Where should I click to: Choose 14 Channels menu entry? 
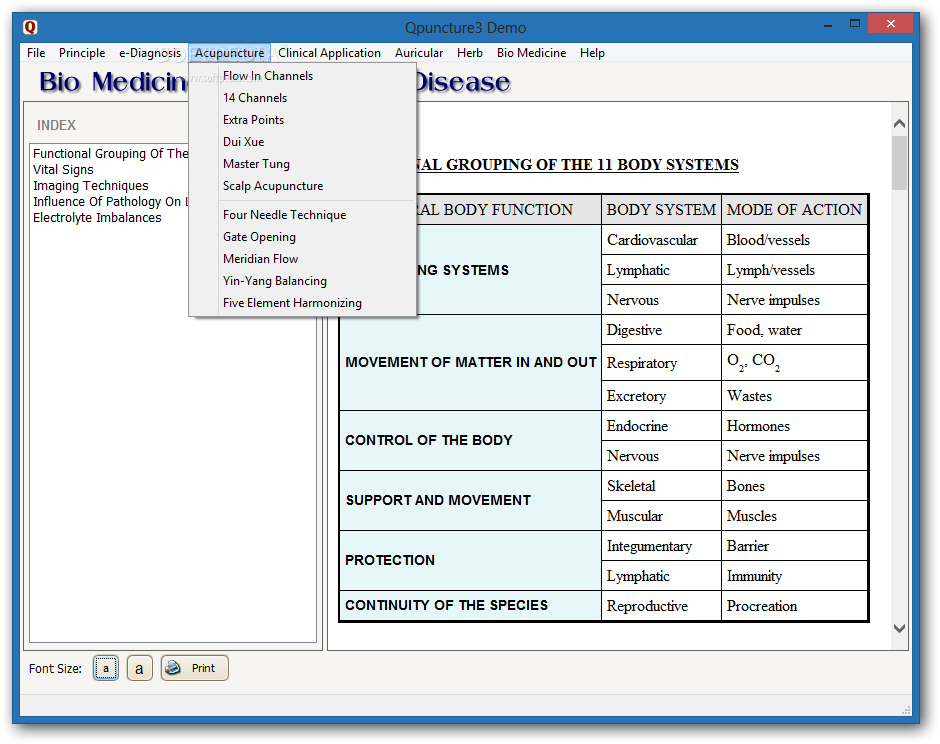[303, 98]
